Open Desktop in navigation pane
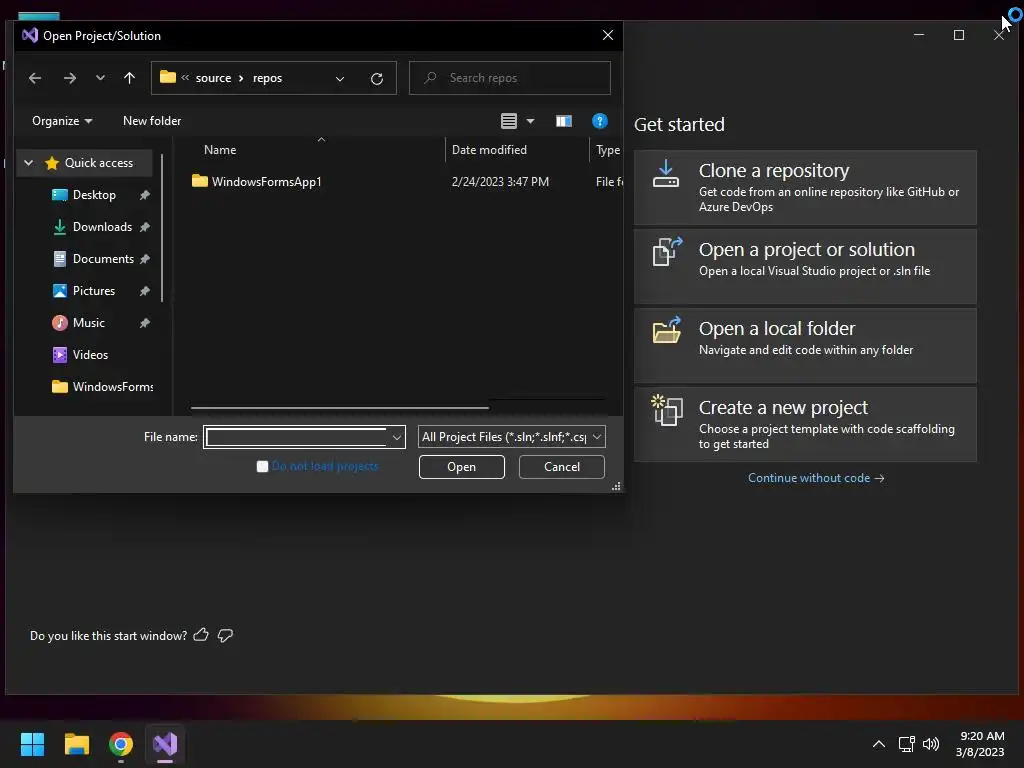 tap(94, 195)
